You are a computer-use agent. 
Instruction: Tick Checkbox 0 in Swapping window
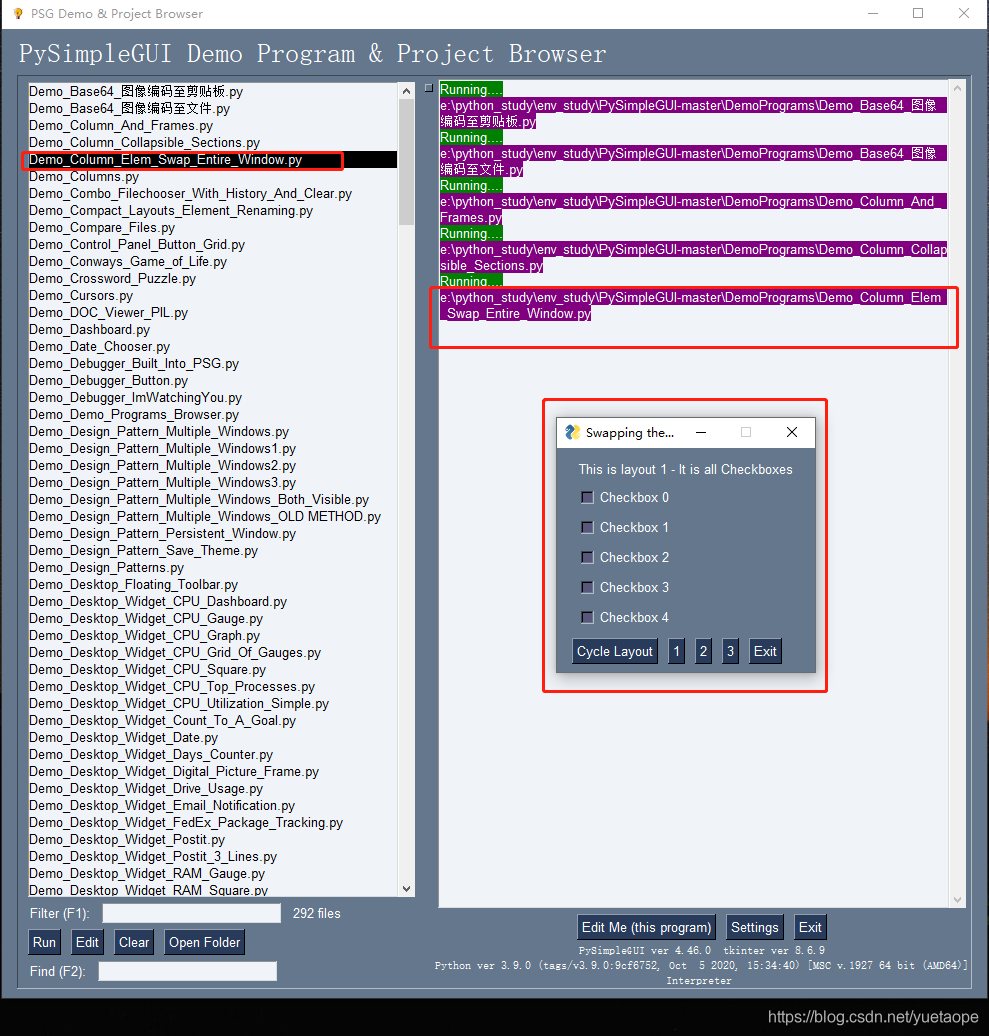coord(587,498)
